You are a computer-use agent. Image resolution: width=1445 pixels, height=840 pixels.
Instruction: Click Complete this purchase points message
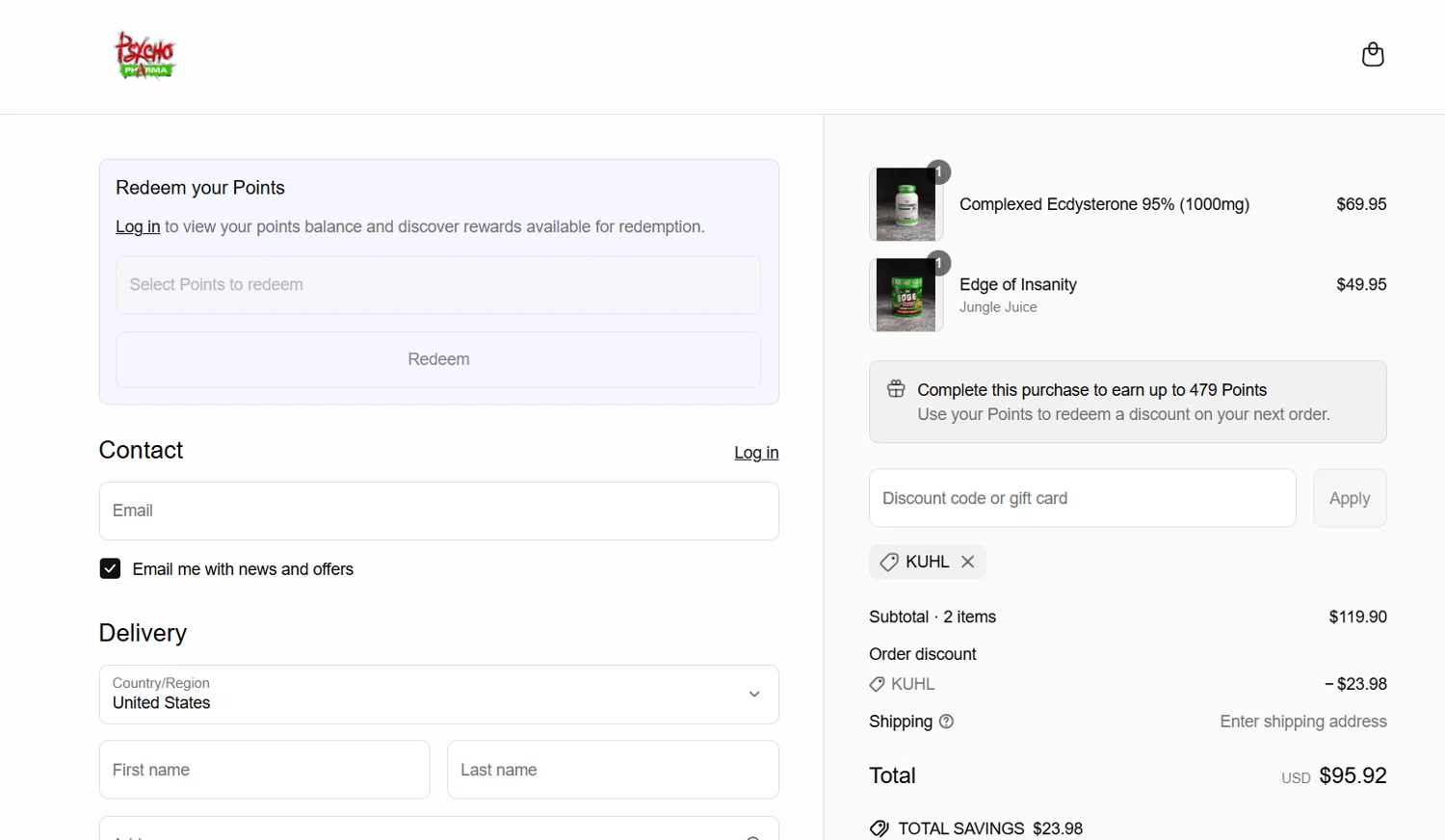tap(1091, 390)
